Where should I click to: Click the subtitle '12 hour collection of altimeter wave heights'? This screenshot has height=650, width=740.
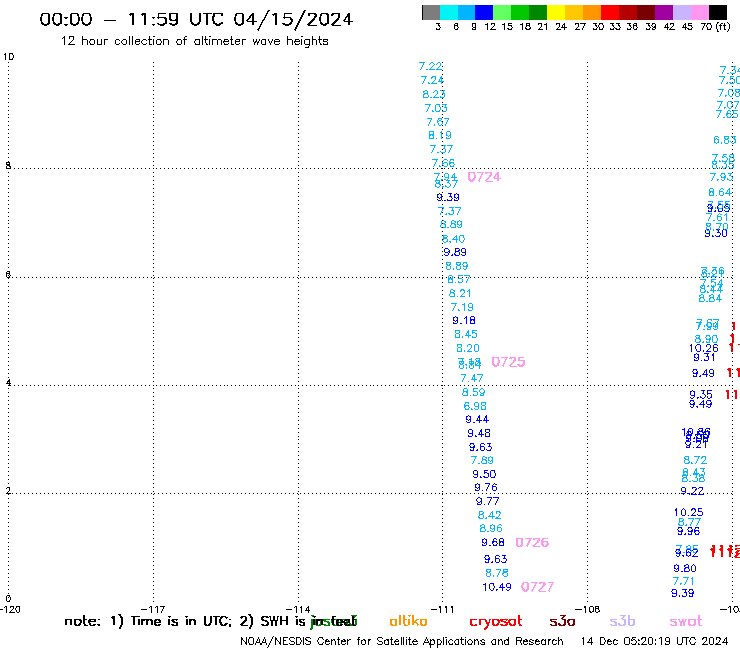[194, 41]
